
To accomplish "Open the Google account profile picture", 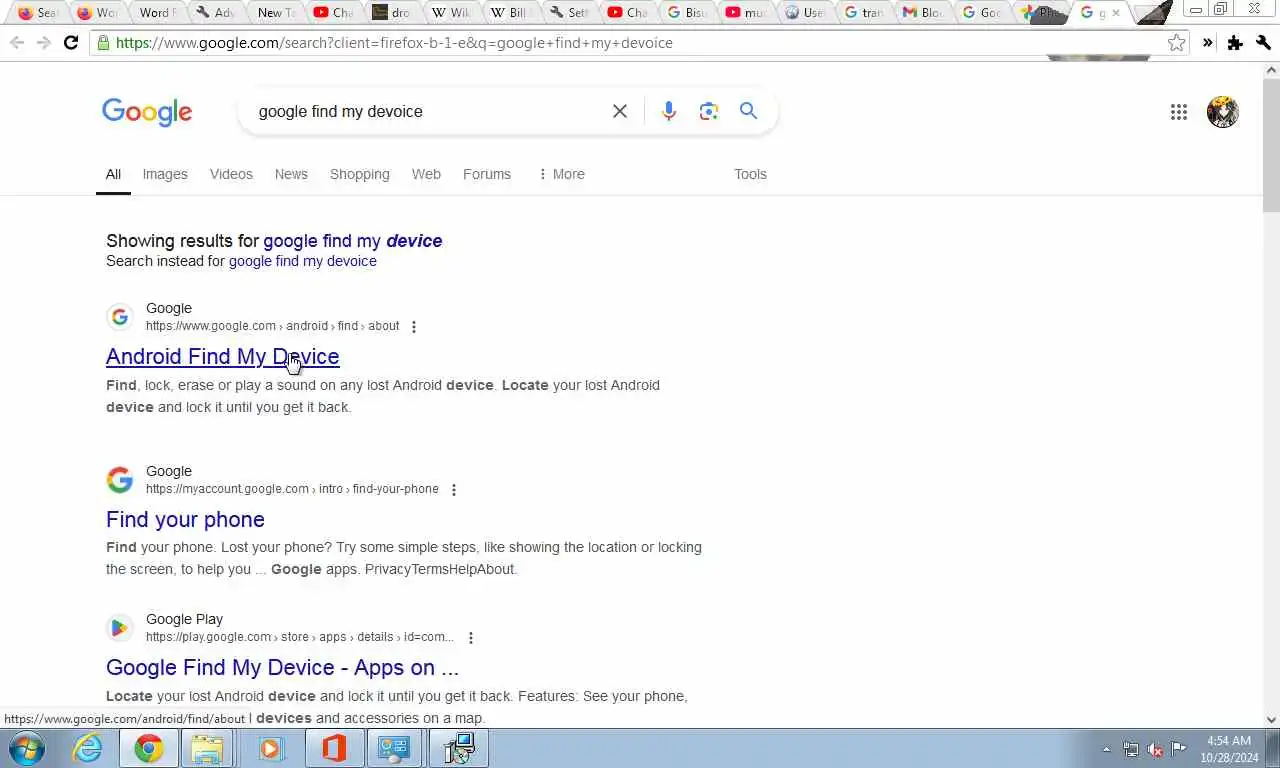I will pos(1223,112).
